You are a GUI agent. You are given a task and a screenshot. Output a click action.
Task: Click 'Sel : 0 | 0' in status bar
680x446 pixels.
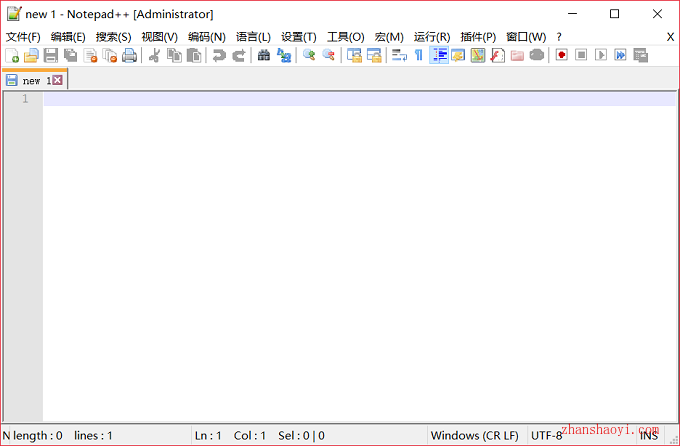(301, 435)
